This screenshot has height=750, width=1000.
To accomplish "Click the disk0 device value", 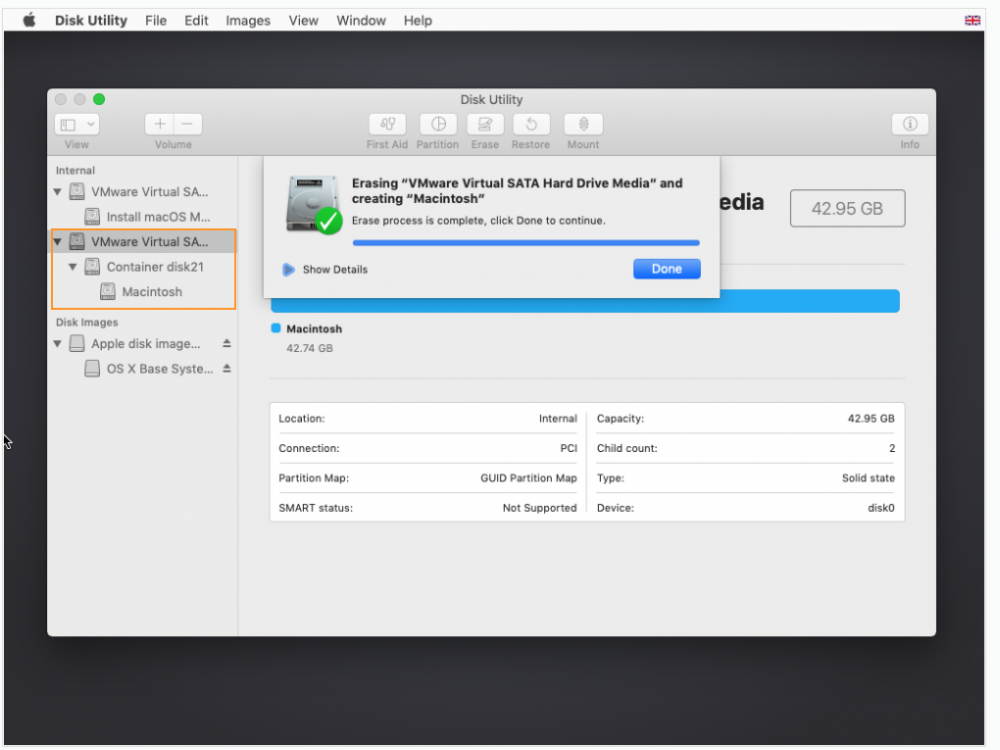I will pos(881,508).
